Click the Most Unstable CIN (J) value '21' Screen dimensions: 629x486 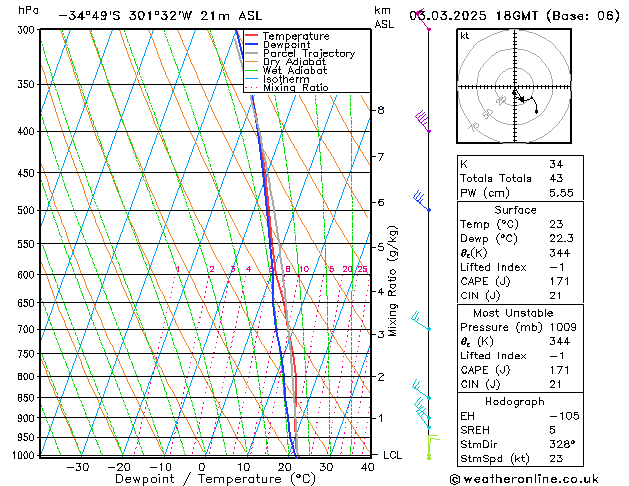point(555,384)
